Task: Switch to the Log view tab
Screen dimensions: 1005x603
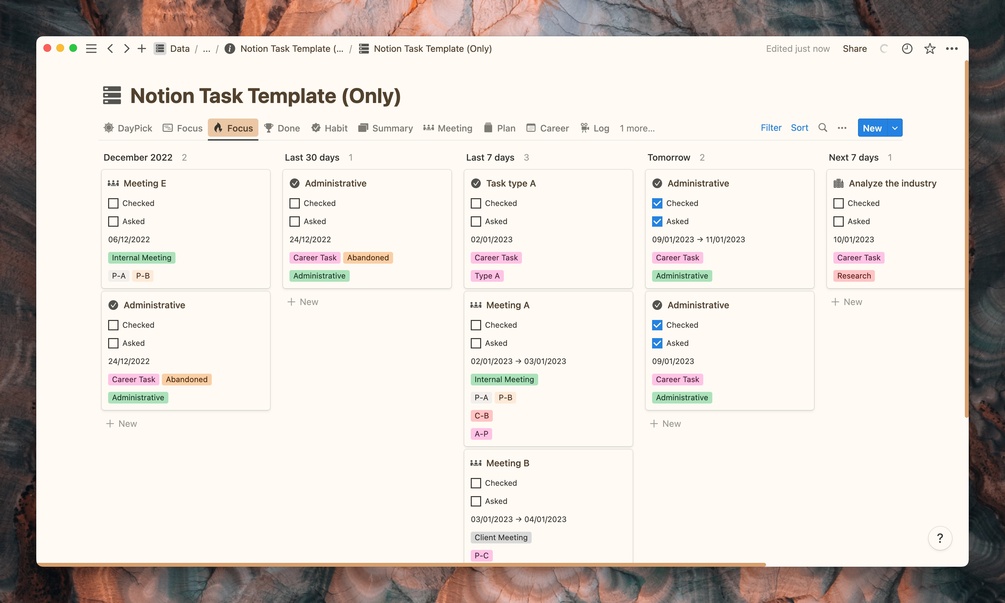Action: pos(595,128)
